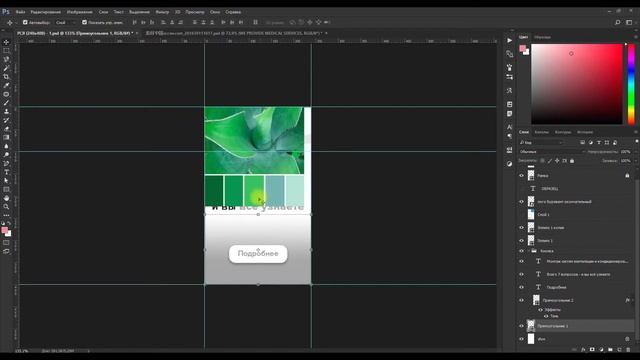Click the rainbow hue slider strip
The image size is (640, 360).
[631, 84]
